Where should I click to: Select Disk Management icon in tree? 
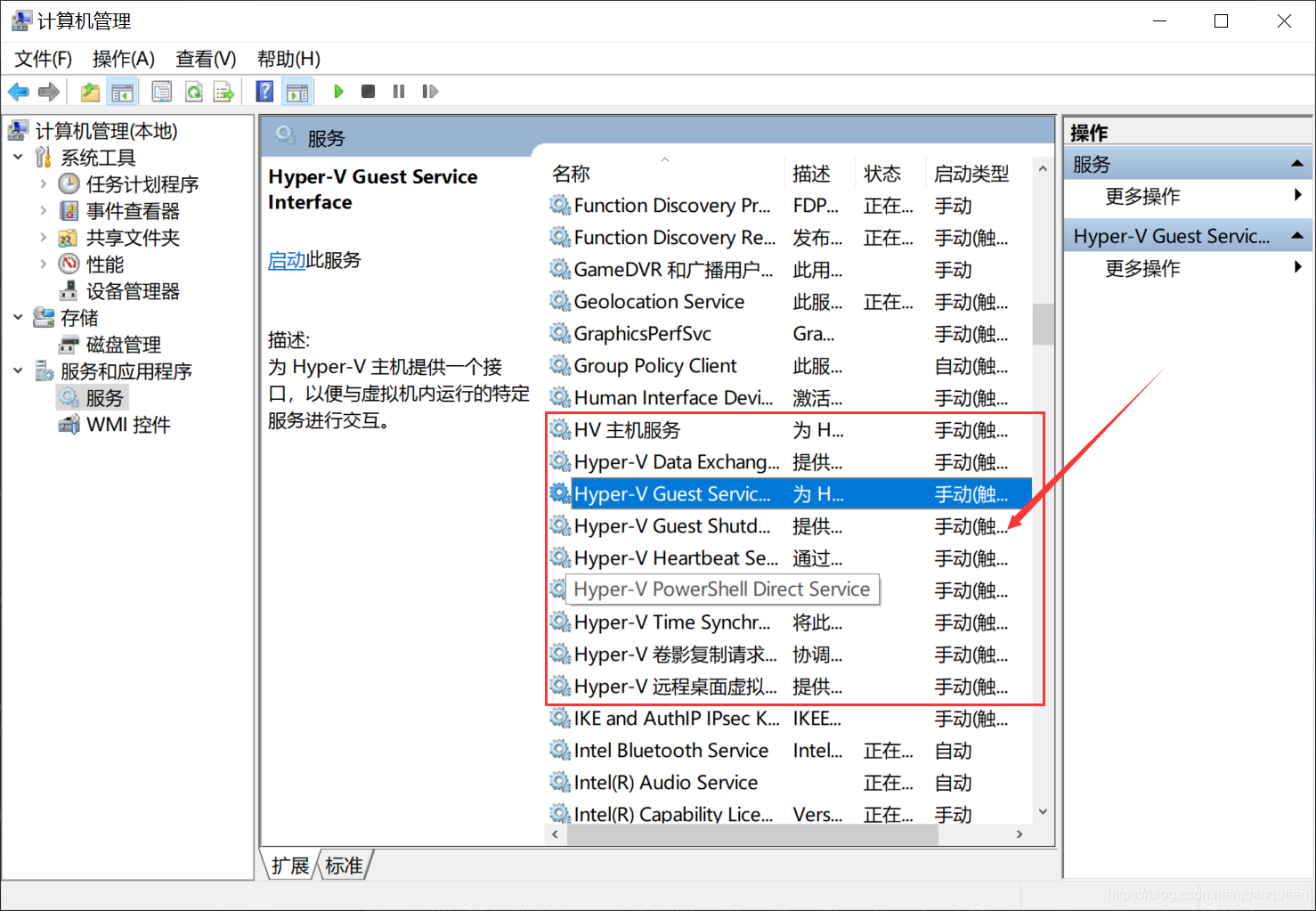coord(69,345)
